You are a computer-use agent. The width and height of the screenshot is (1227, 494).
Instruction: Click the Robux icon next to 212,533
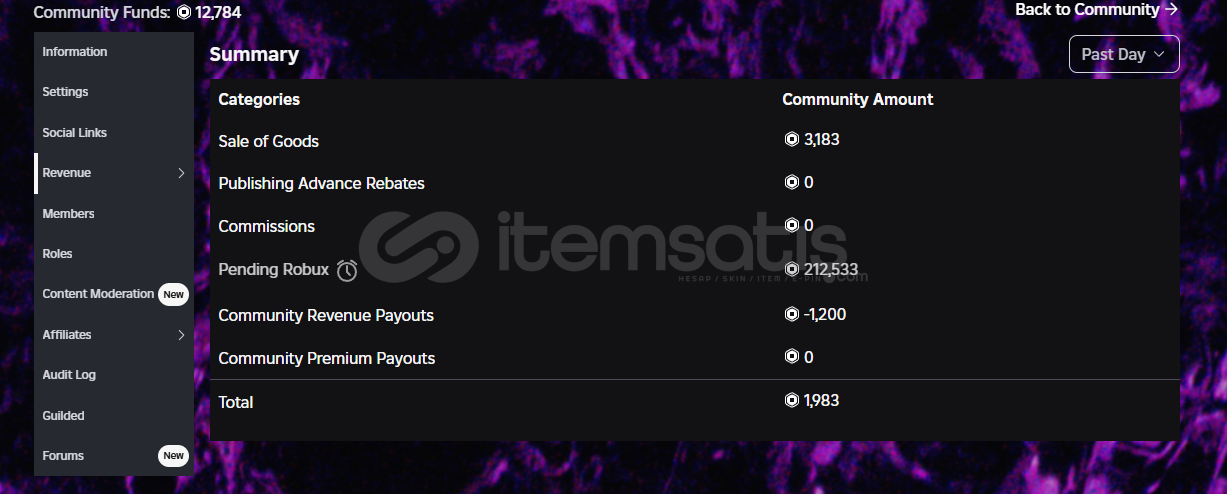(792, 269)
